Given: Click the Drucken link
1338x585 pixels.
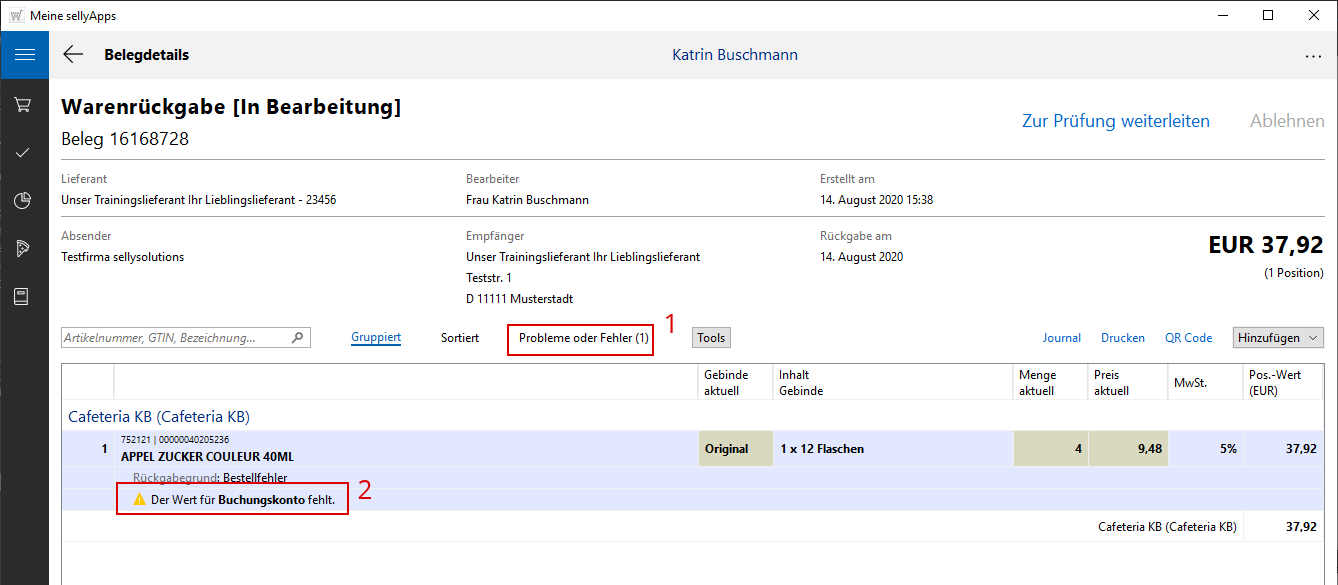Looking at the screenshot, I should (x=1122, y=338).
